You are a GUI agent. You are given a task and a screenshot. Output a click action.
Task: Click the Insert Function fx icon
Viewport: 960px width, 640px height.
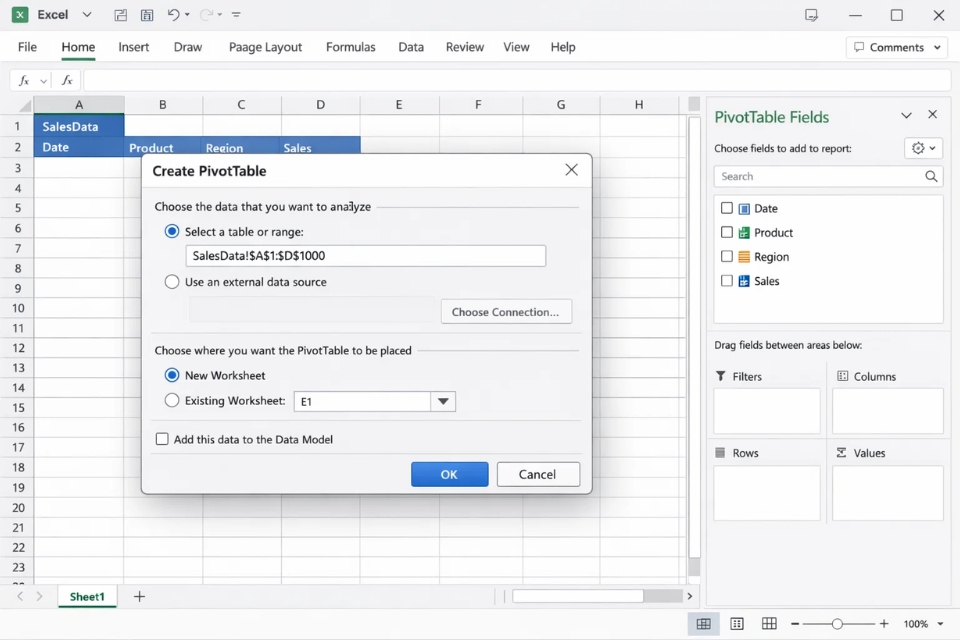67,80
